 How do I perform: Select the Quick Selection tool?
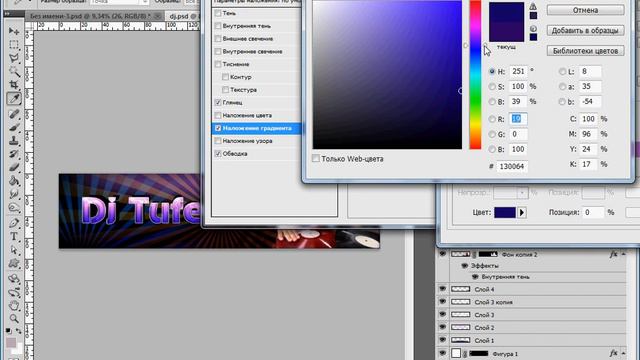13,71
